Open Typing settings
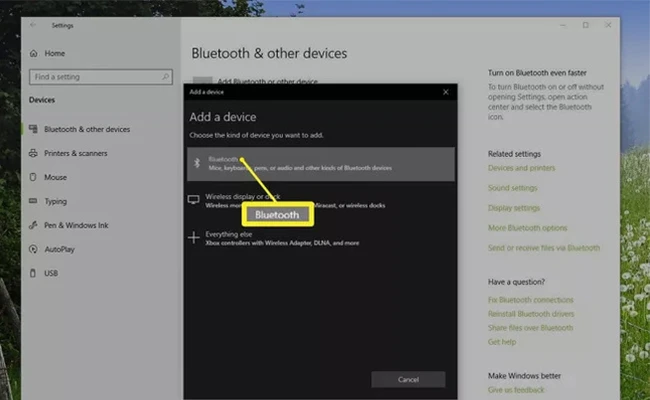Screen dimensions: 650x400 pos(55,201)
